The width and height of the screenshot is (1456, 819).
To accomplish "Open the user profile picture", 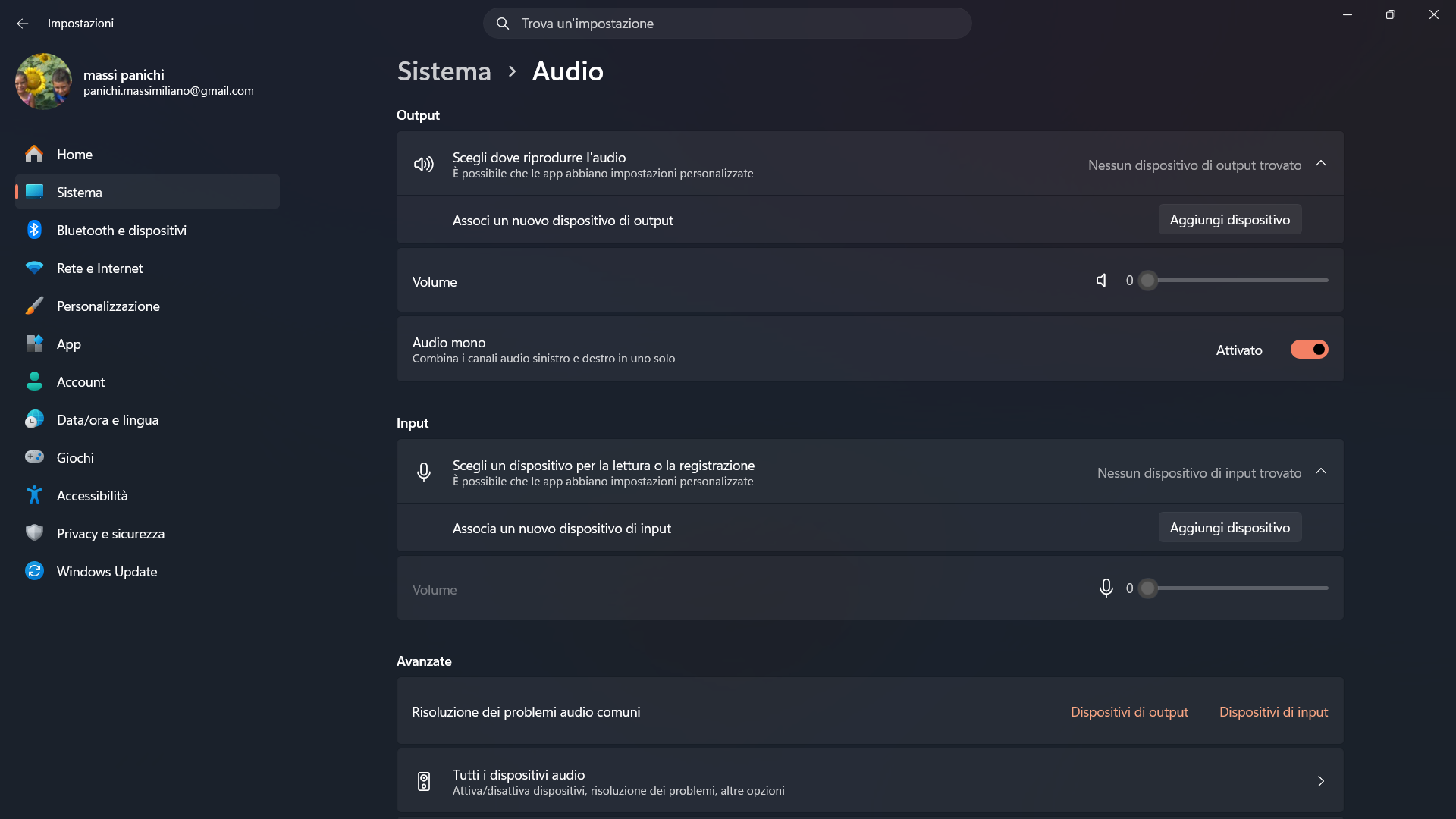I will click(x=43, y=81).
